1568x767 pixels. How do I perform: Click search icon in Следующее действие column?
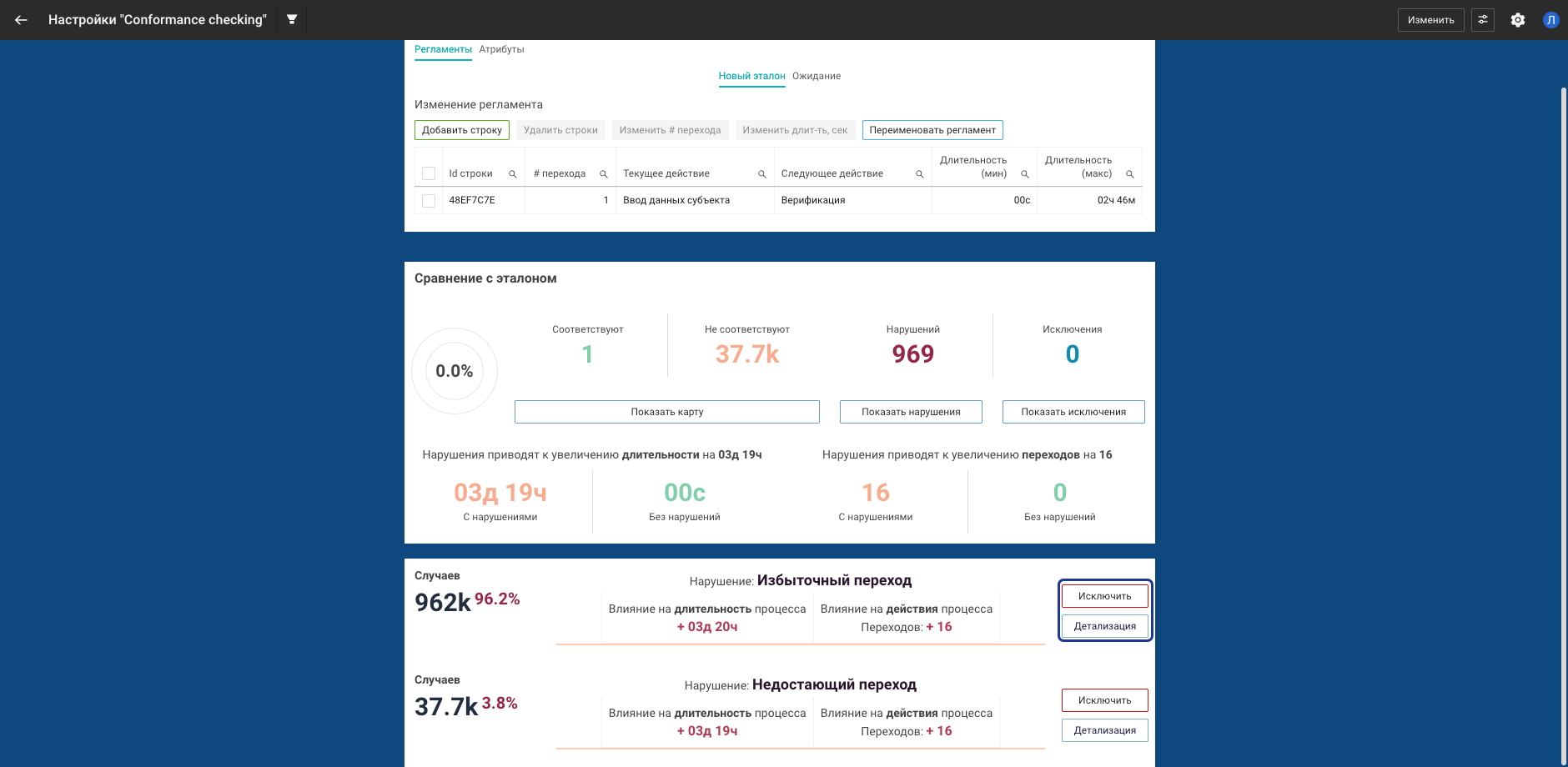tap(919, 174)
